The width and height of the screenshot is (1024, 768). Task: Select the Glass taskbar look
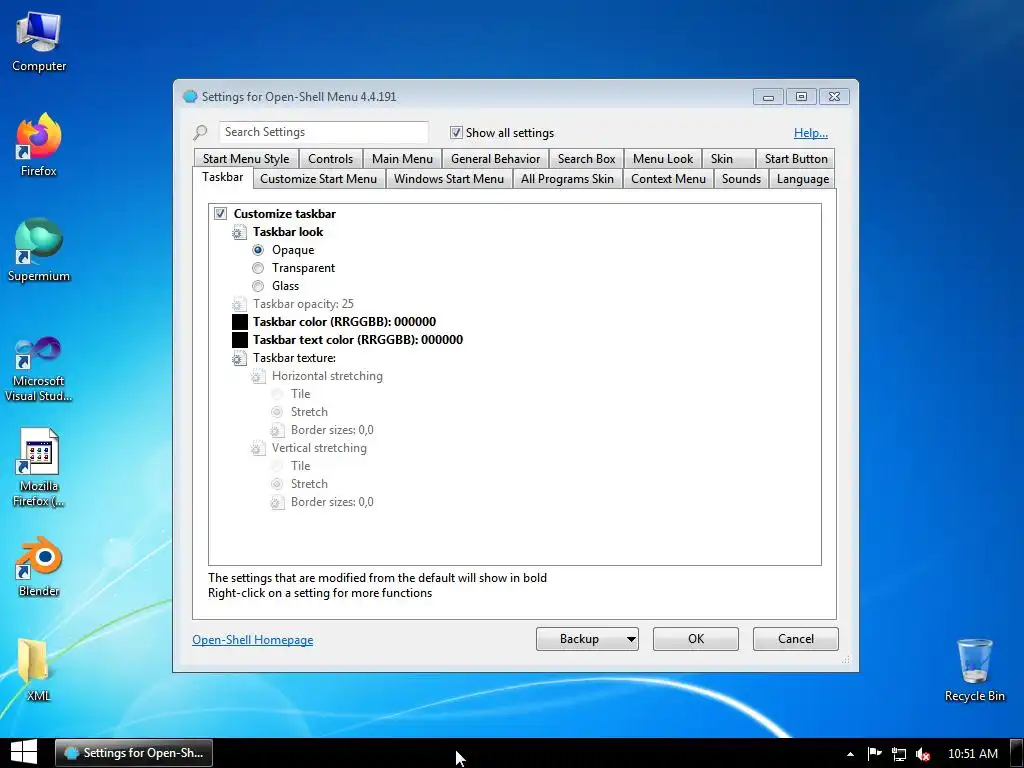tap(258, 286)
